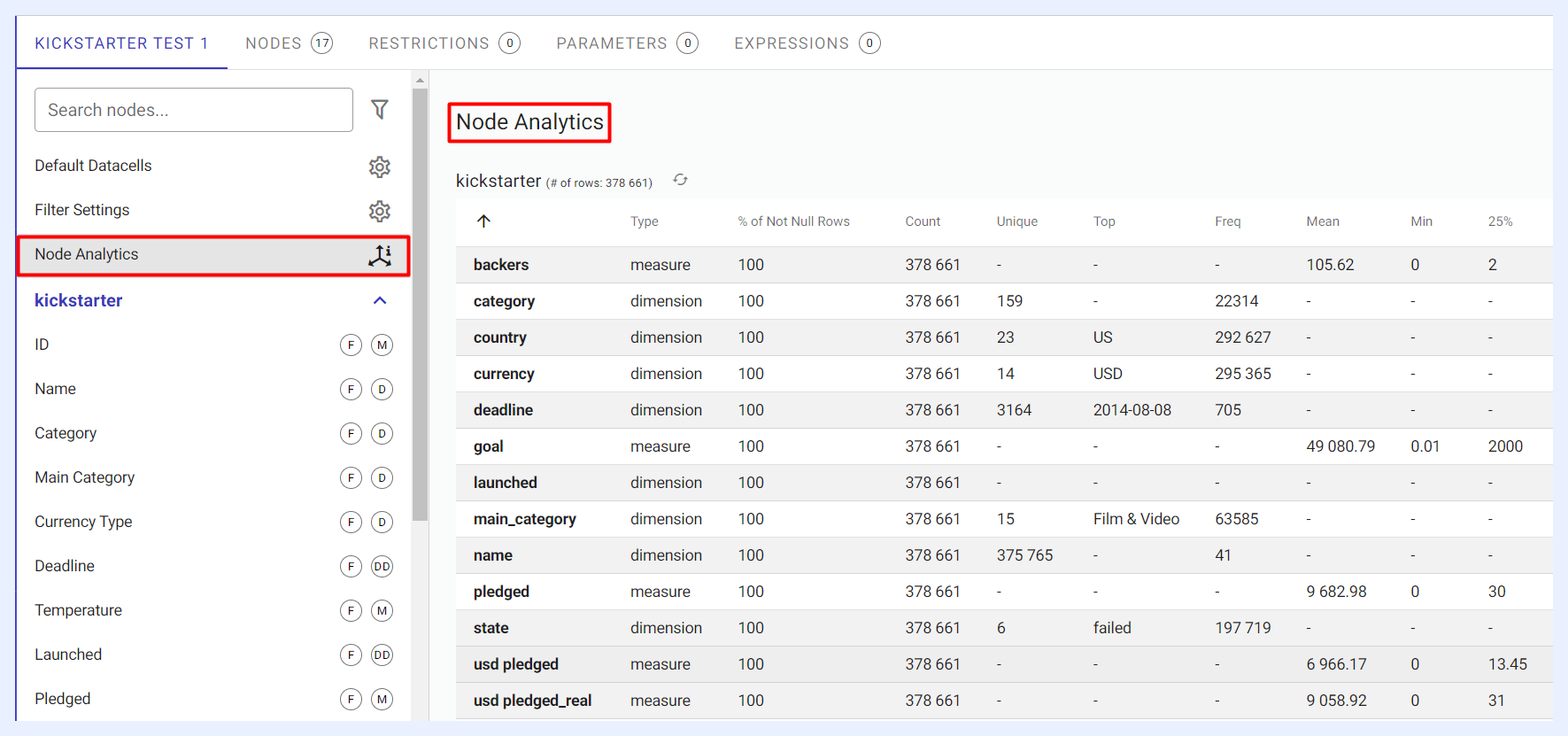This screenshot has width=1568, height=736.
Task: Click the F badge on Main Category row
Action: click(x=351, y=477)
